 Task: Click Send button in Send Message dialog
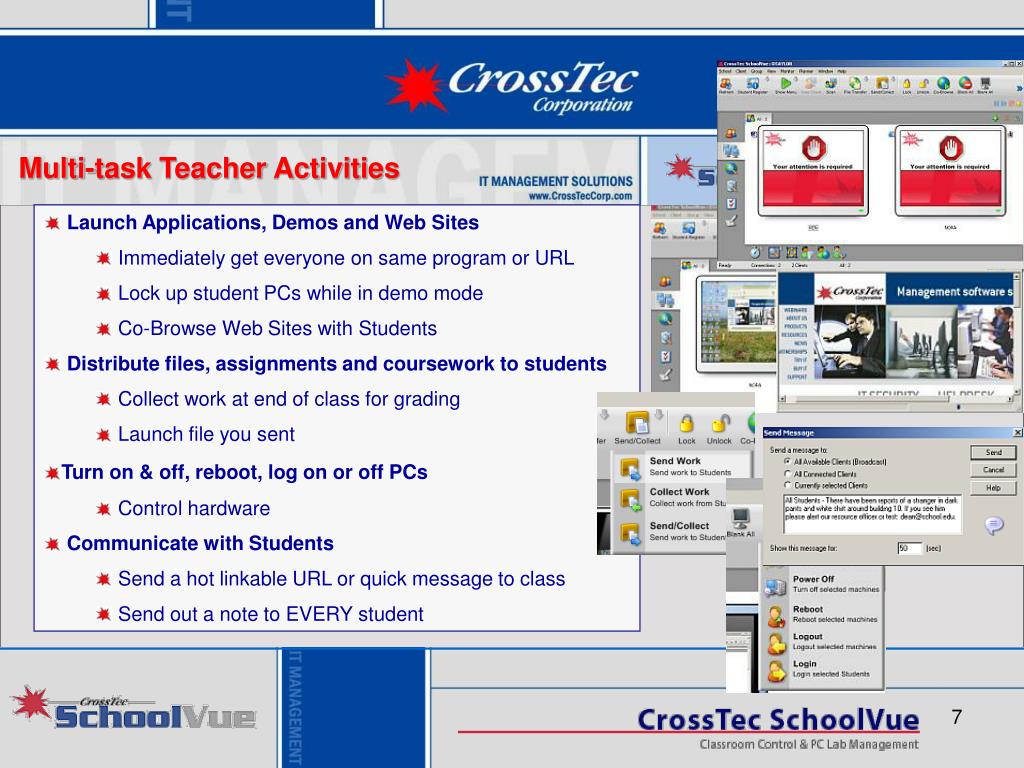993,452
